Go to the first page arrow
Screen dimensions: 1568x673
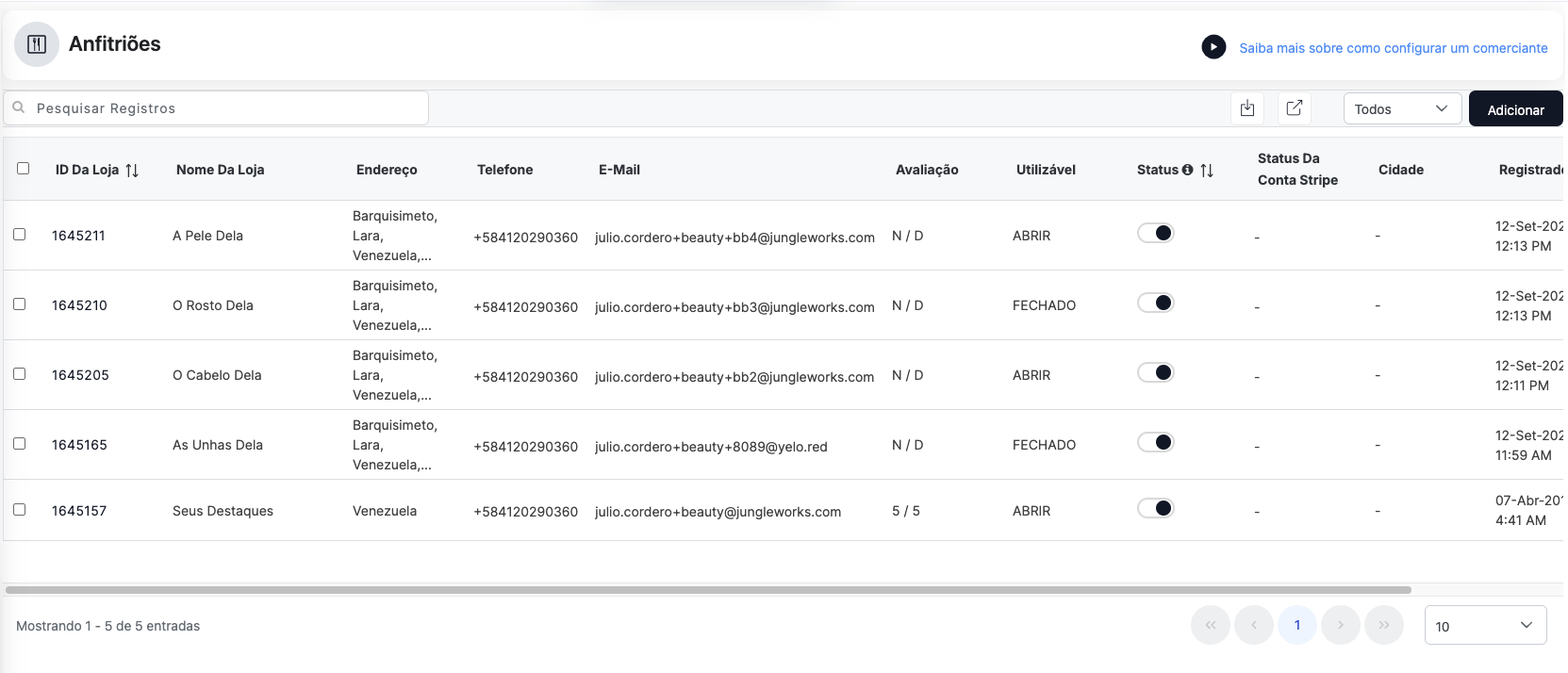click(1211, 625)
